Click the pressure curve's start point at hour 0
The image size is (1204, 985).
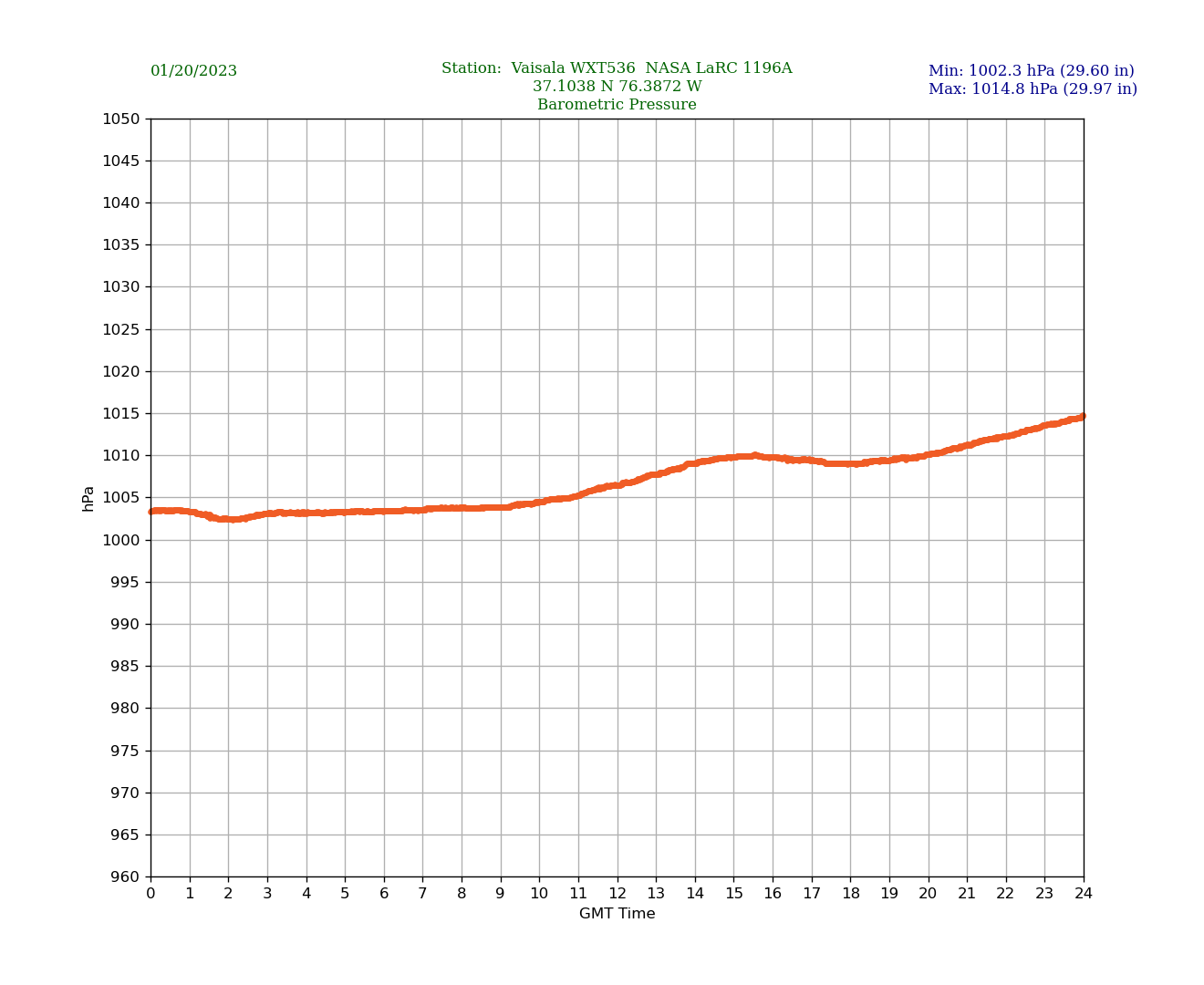pos(151,512)
